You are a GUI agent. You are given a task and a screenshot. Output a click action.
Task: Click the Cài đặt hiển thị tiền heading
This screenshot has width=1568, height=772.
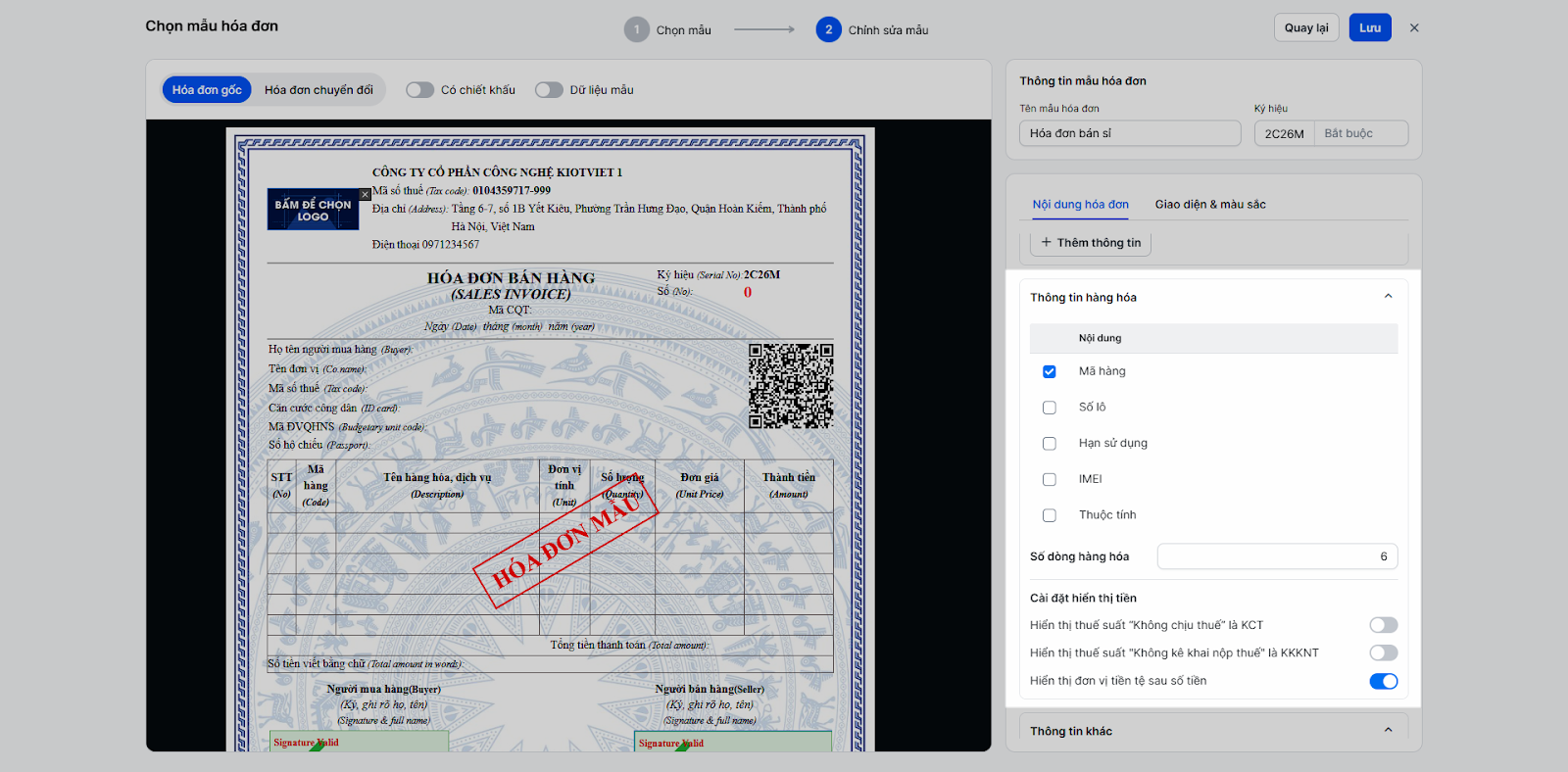[1083, 599]
